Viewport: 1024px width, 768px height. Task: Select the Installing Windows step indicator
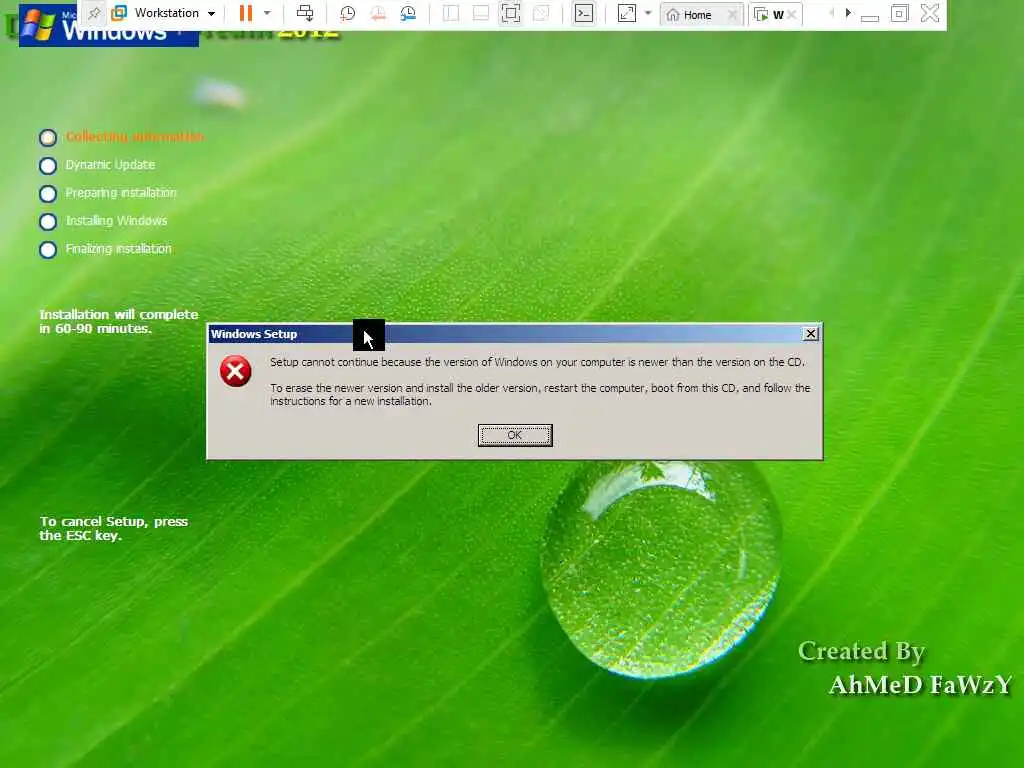pos(48,222)
